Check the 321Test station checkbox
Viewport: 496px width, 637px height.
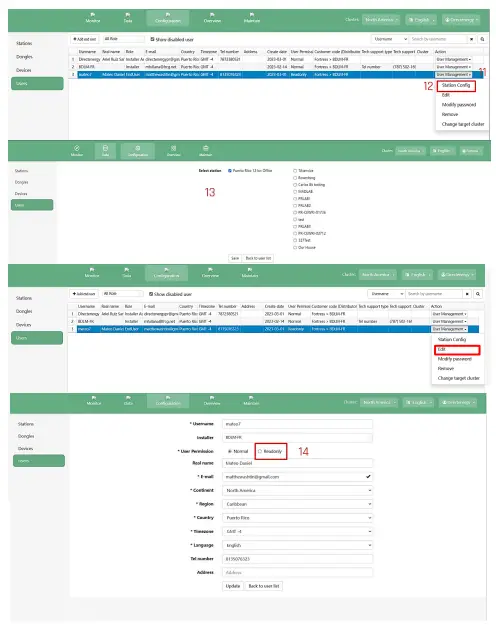pos(295,240)
